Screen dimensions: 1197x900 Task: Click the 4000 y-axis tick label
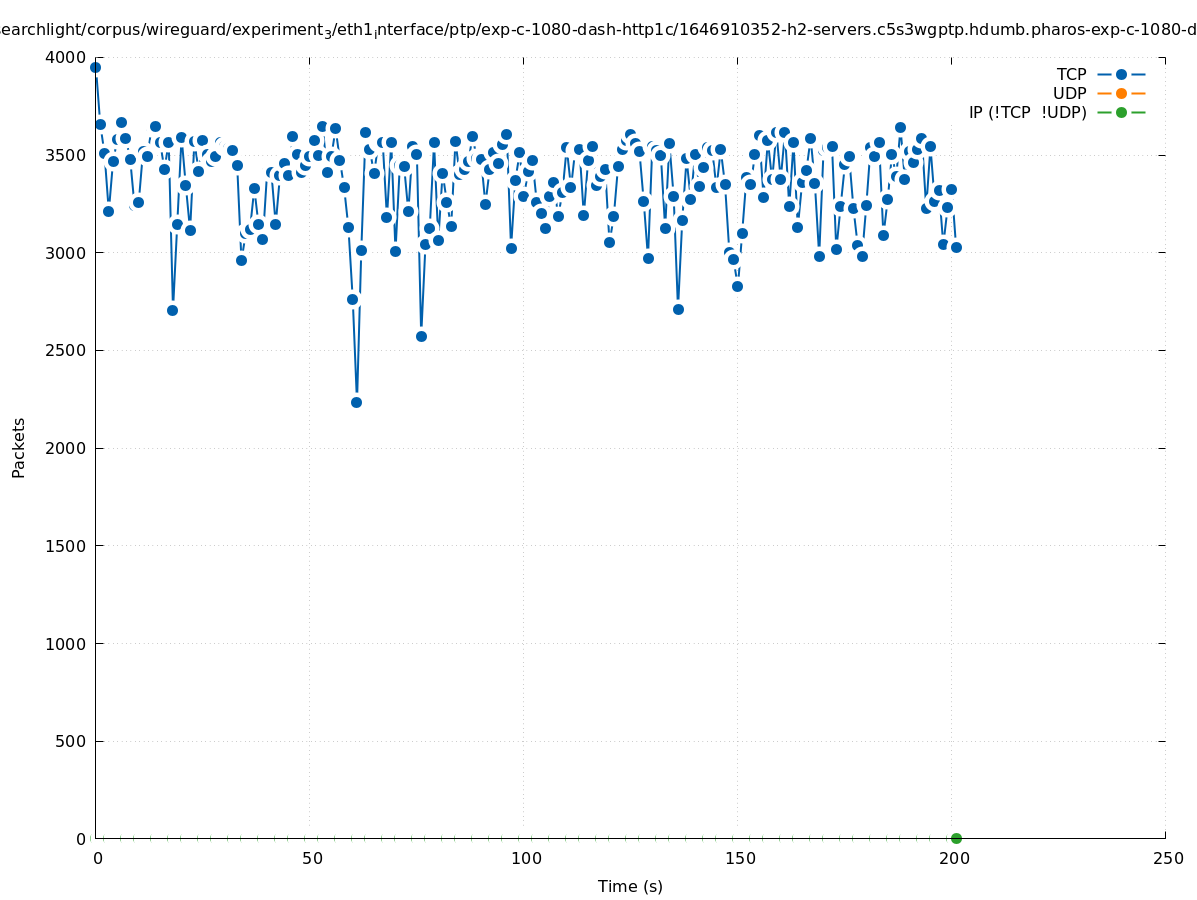[x=66, y=57]
